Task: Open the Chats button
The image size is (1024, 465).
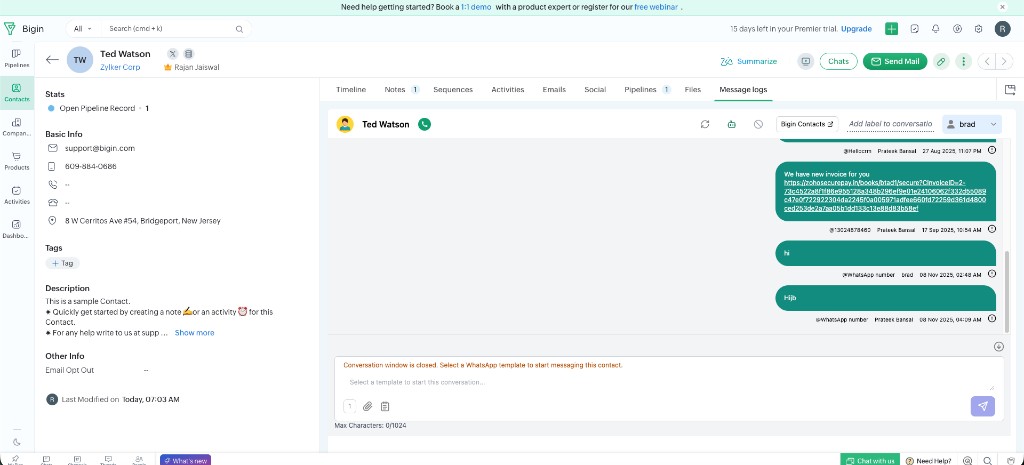Action: 839,61
